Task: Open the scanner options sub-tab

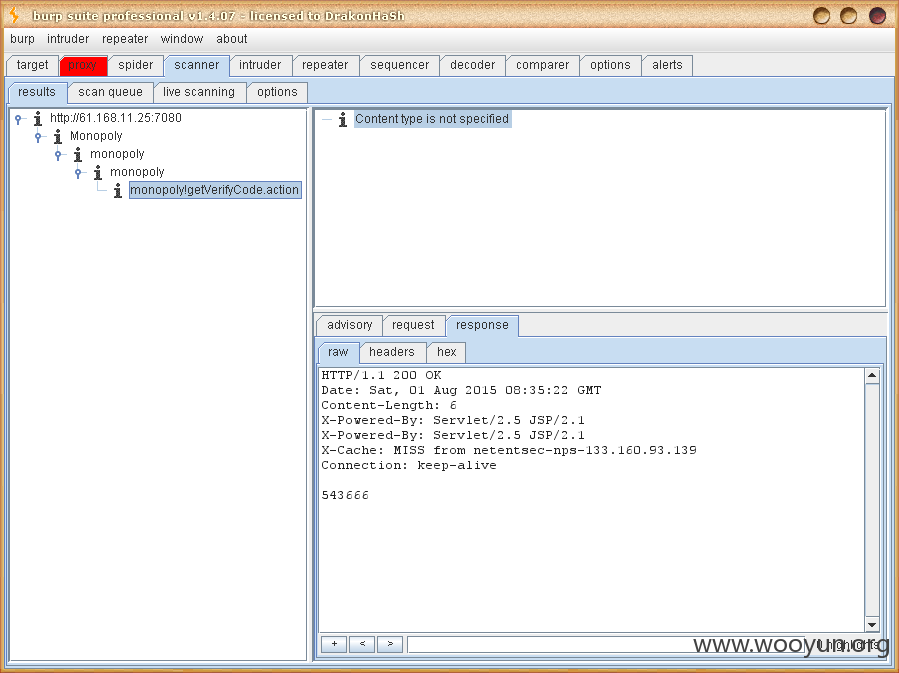Action: [277, 92]
